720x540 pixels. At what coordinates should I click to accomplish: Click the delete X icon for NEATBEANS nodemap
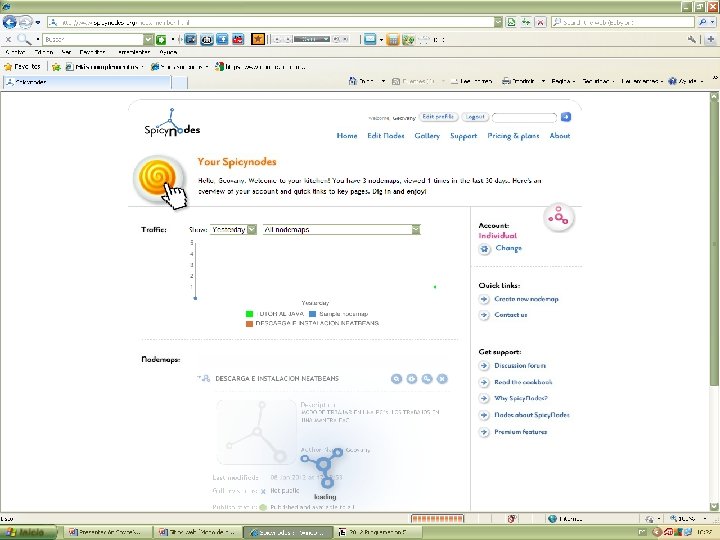click(x=442, y=379)
